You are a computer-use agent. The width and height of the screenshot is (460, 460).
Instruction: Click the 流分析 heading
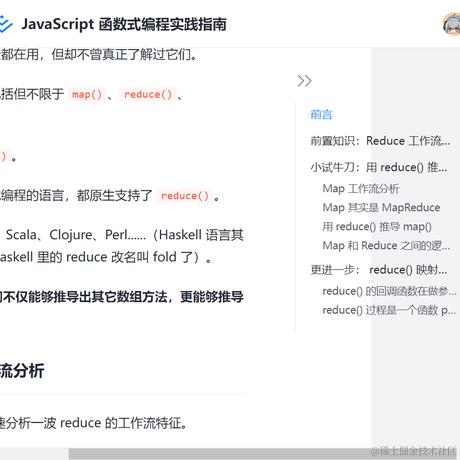[x=22, y=371]
